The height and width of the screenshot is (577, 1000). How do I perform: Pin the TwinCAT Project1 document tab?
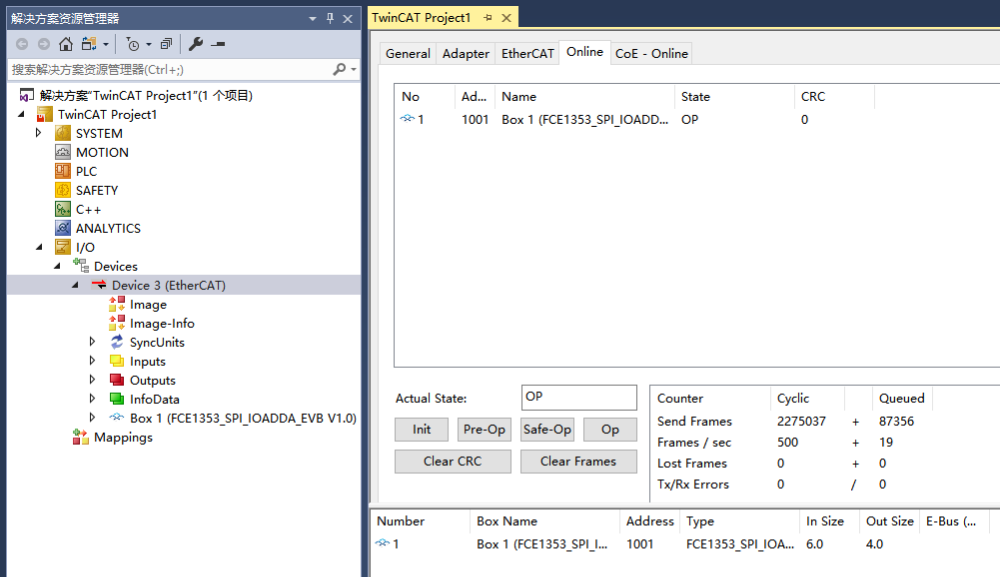tap(488, 18)
